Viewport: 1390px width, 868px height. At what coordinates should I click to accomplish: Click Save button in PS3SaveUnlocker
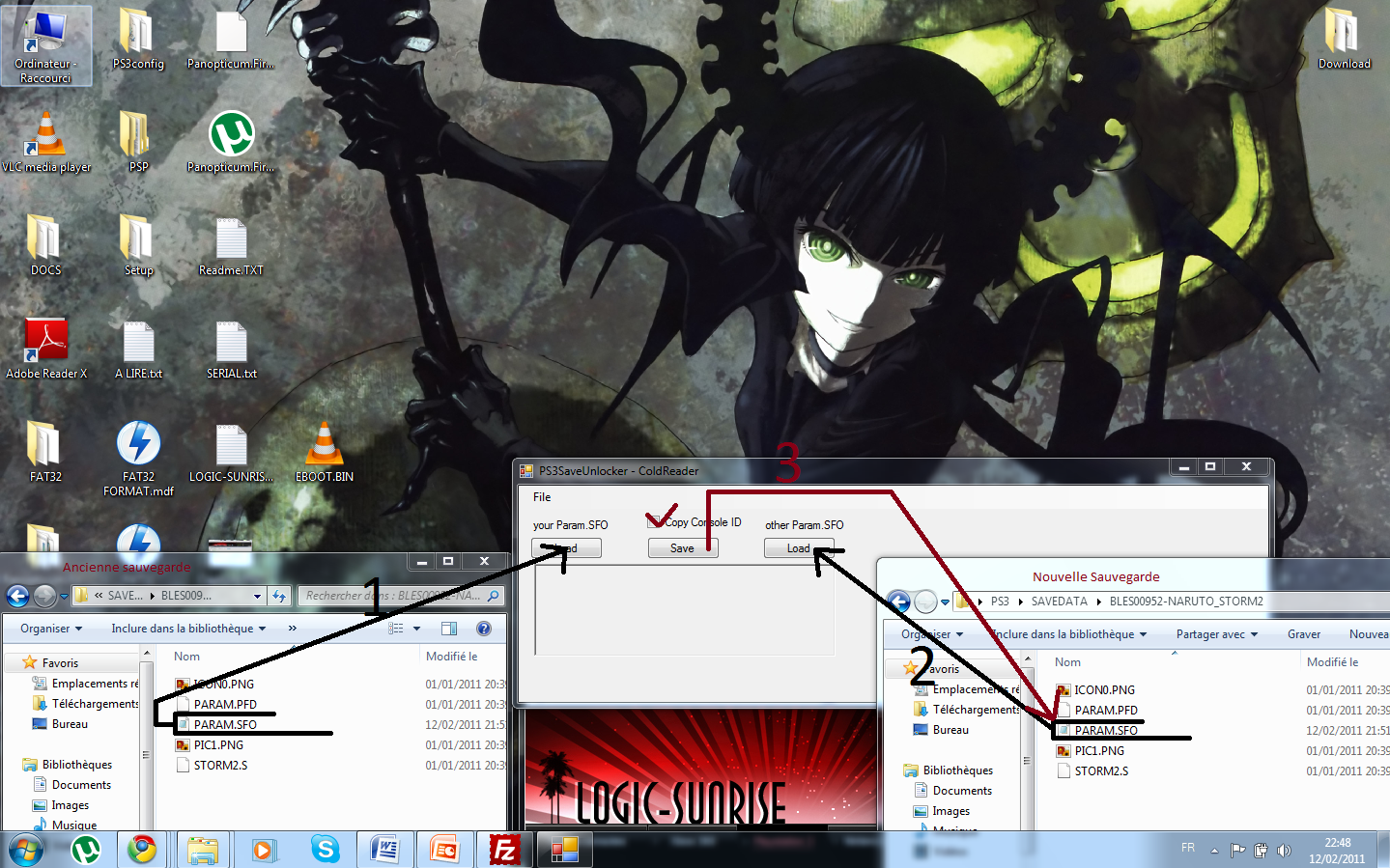point(682,548)
